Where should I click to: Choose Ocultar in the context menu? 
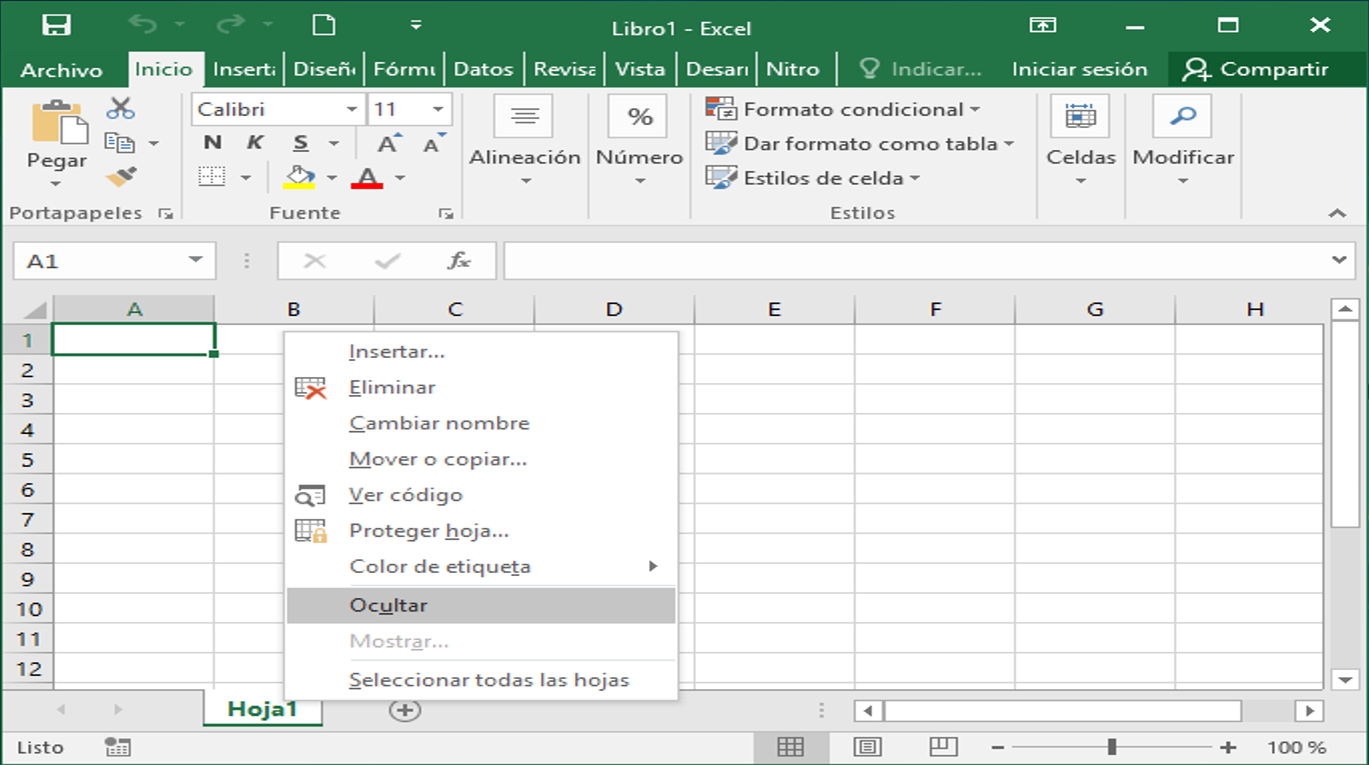[x=481, y=605]
